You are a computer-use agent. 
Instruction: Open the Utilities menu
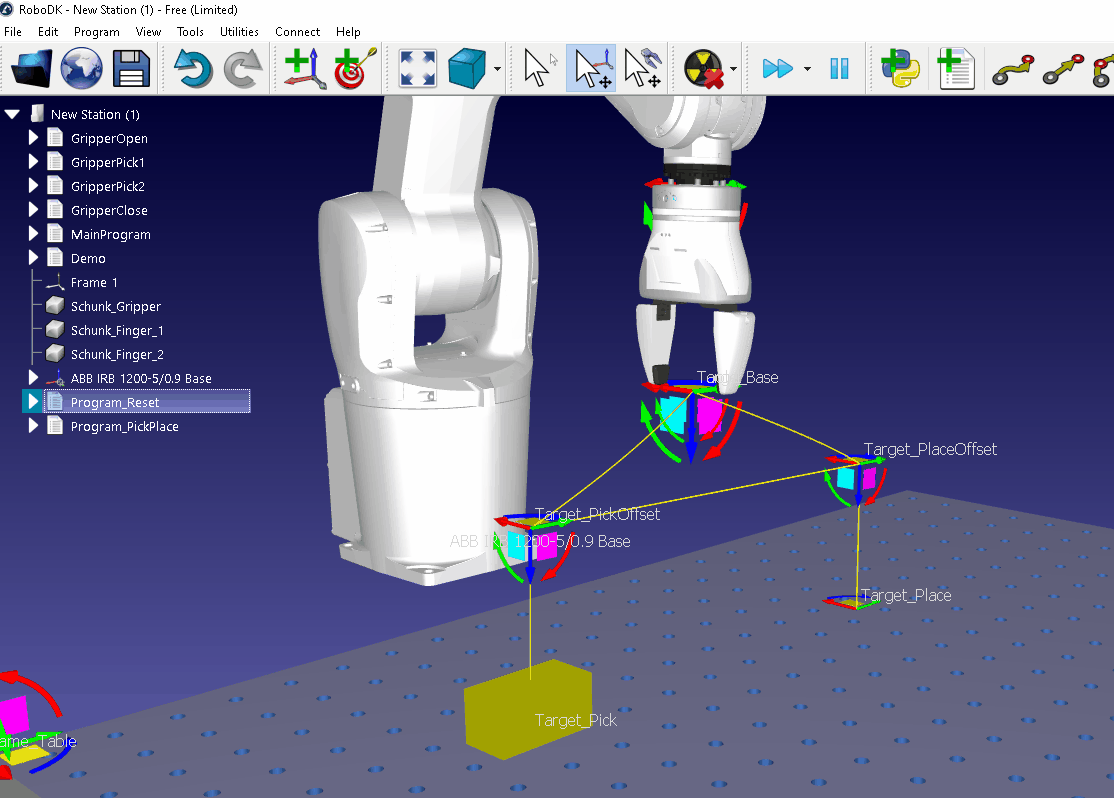(239, 32)
